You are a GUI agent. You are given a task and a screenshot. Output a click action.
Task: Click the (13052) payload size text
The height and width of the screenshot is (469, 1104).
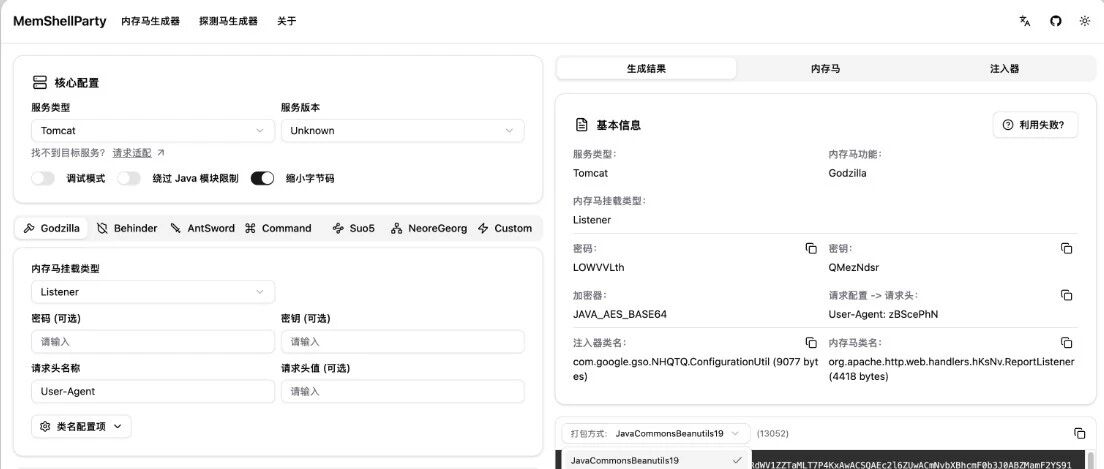(772, 434)
